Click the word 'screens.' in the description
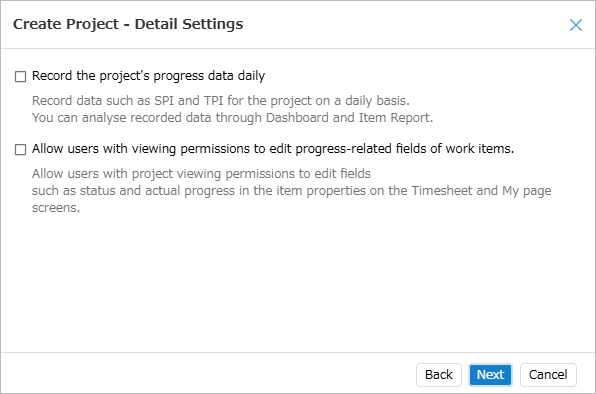Screen dimensions: 596x394 pos(56,208)
